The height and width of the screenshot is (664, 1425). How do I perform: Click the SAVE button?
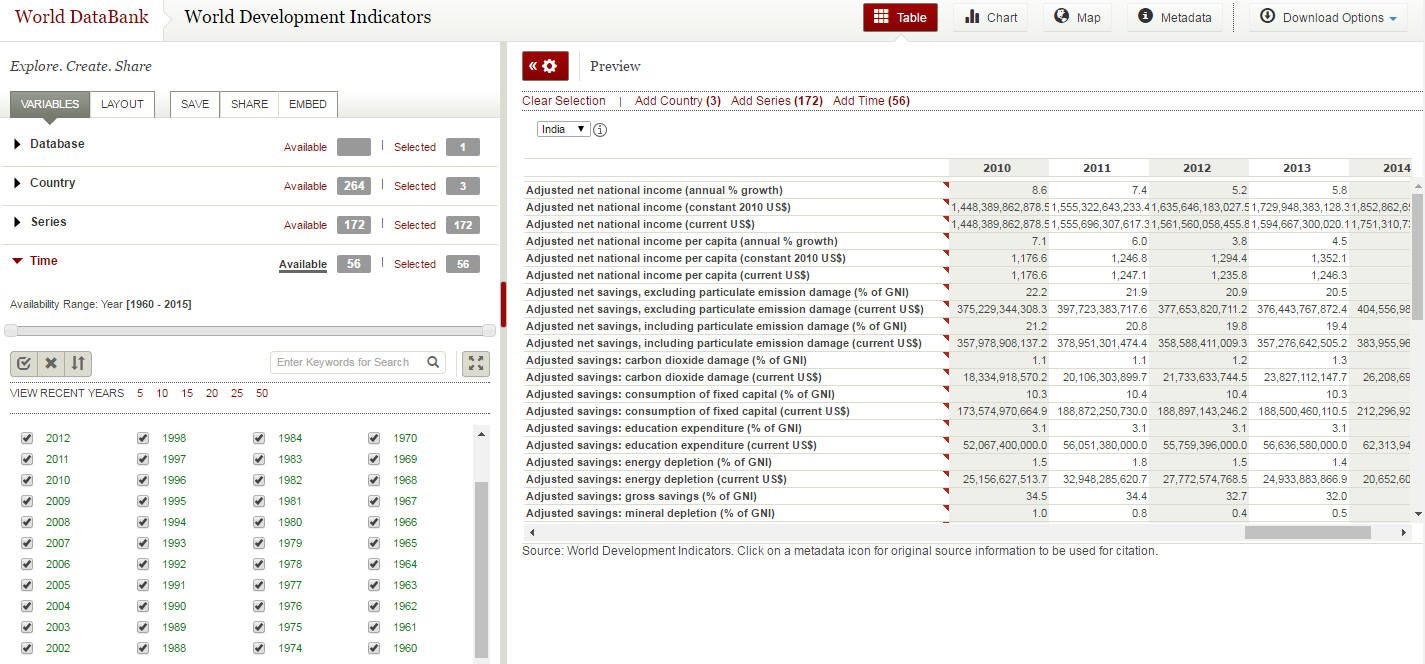click(x=195, y=104)
